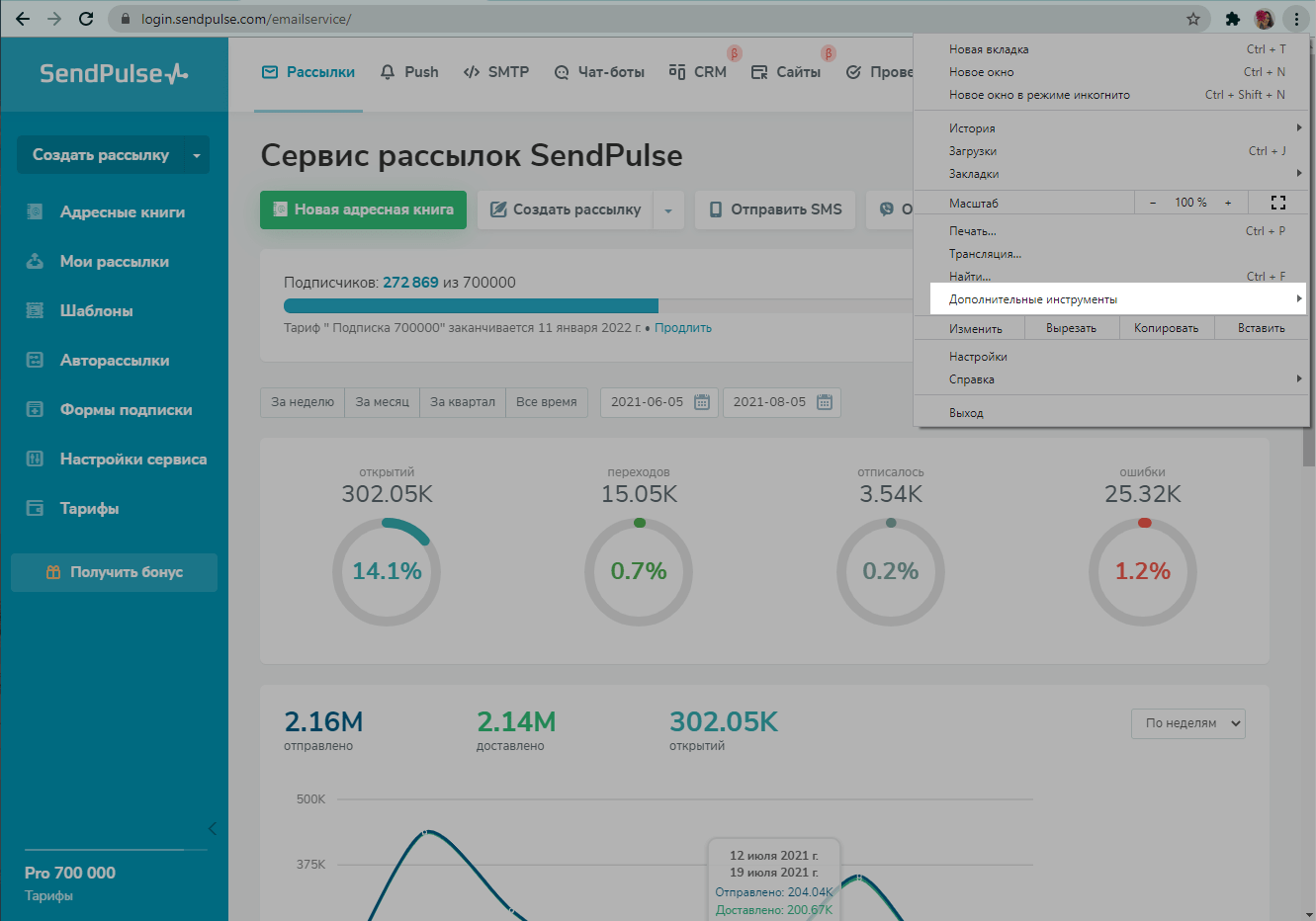Switch to CRM tab
Screen dimensions: 1316x921
tap(698, 72)
